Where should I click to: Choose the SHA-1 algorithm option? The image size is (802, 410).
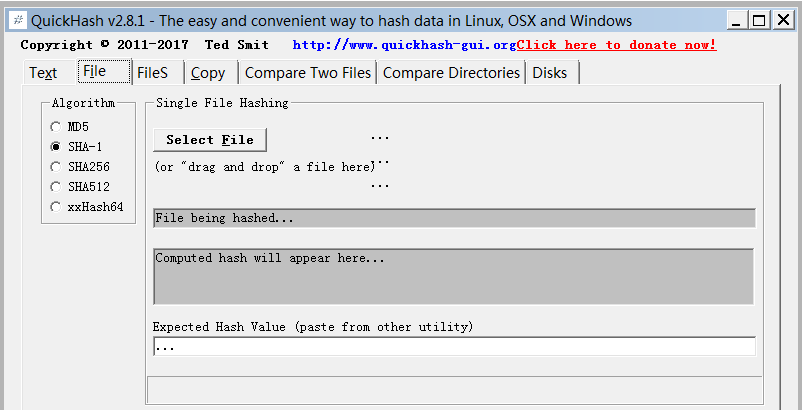(55, 147)
